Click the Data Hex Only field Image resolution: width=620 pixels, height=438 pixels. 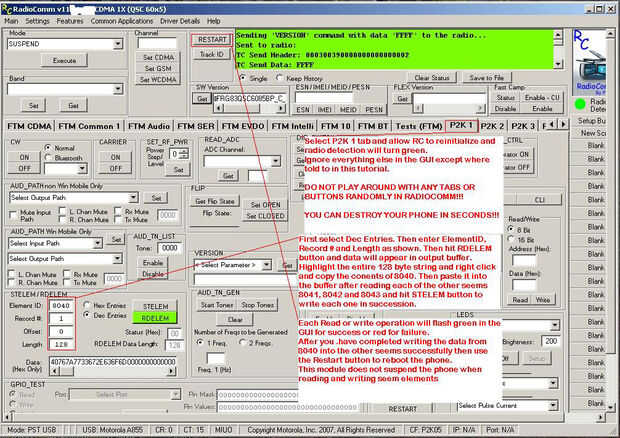[x=113, y=362]
